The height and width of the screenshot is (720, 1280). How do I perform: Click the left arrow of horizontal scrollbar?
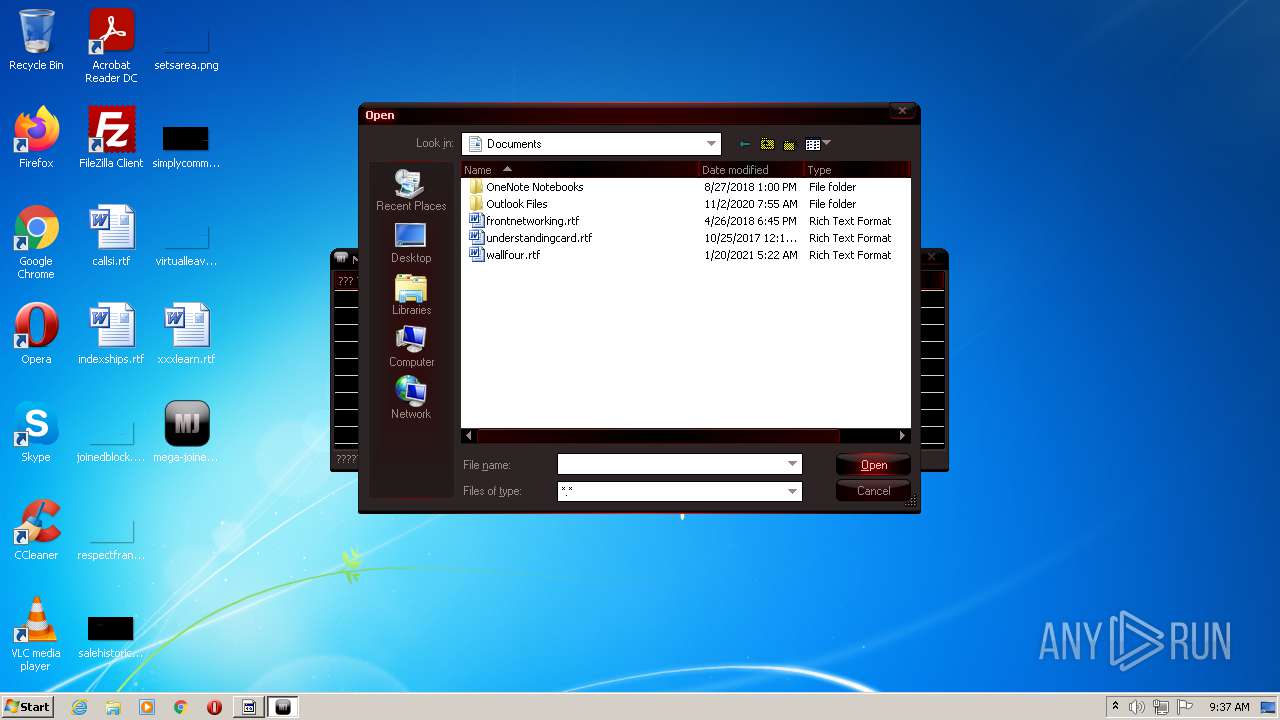469,436
